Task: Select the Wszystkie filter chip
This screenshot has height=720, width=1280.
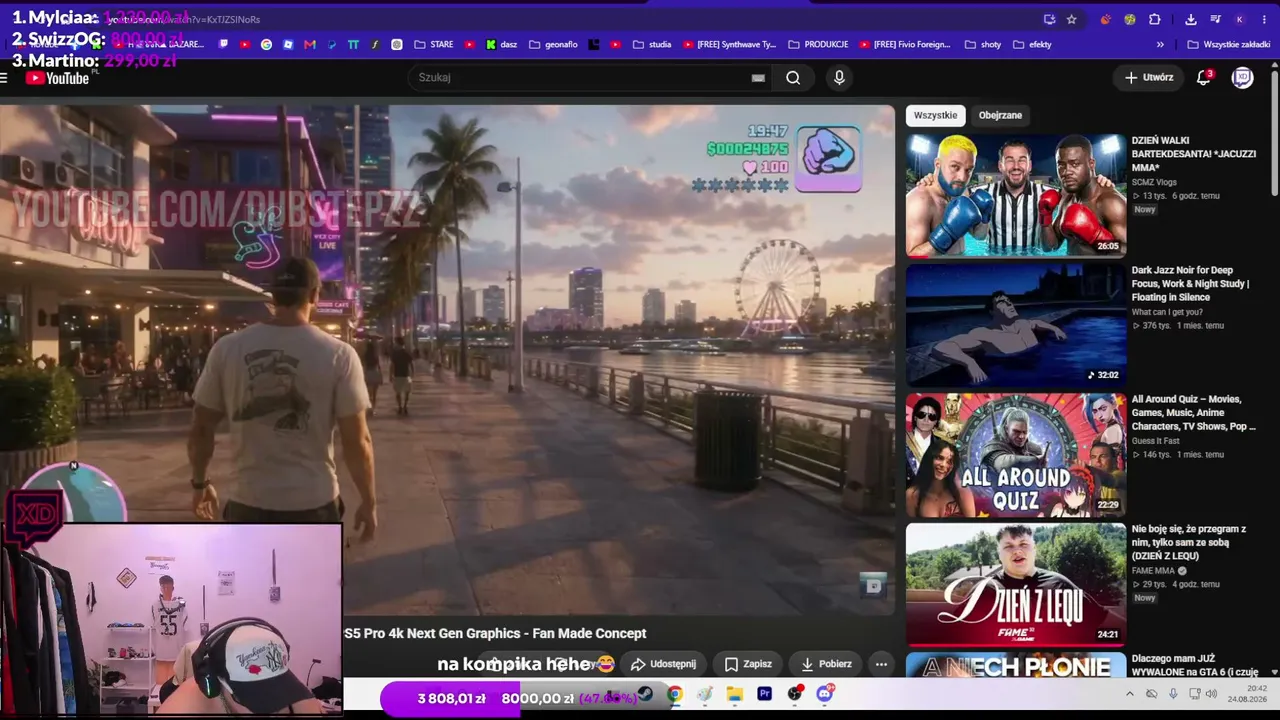Action: pos(935,115)
